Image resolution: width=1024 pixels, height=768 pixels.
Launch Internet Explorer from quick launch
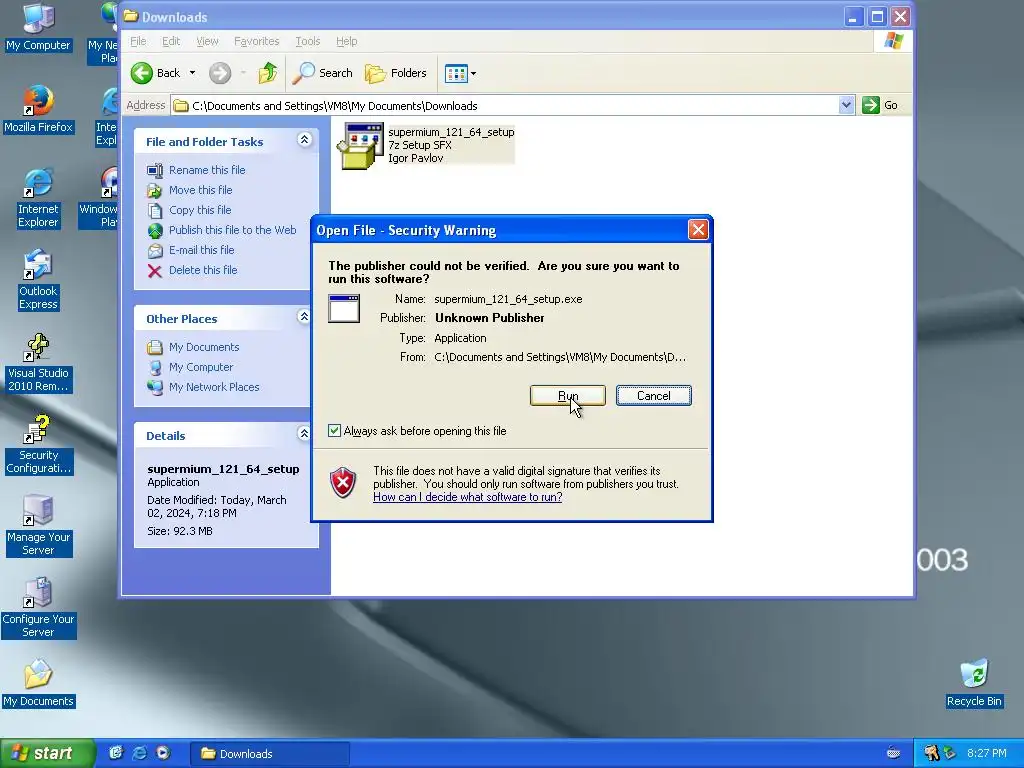tap(140, 754)
